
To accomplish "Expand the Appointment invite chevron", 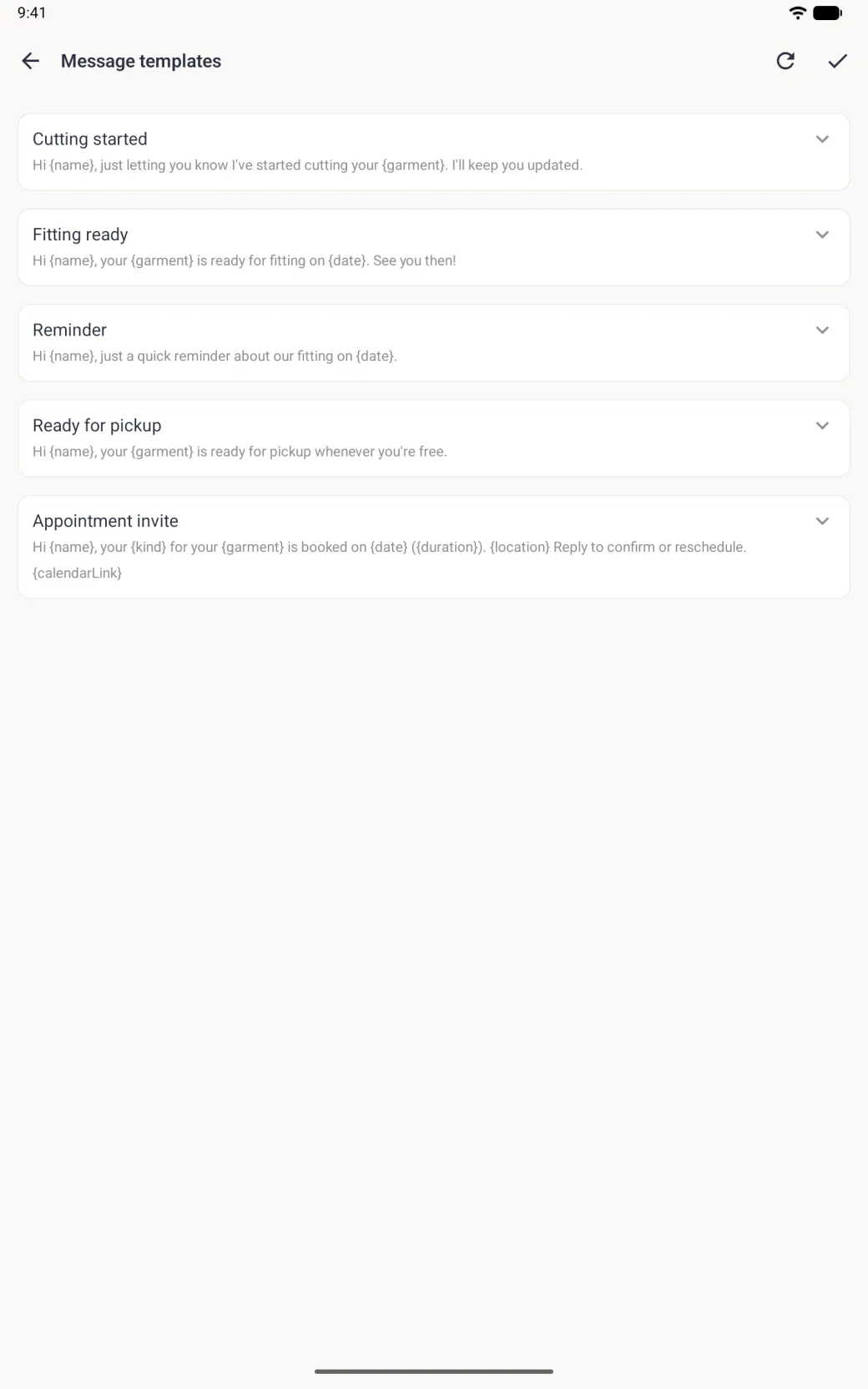I will (x=822, y=522).
